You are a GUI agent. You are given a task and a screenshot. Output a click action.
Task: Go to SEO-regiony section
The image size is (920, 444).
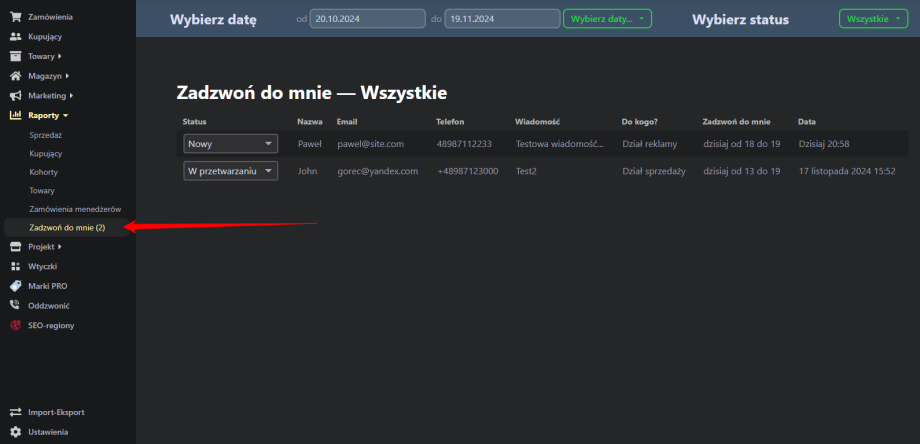[x=51, y=325]
